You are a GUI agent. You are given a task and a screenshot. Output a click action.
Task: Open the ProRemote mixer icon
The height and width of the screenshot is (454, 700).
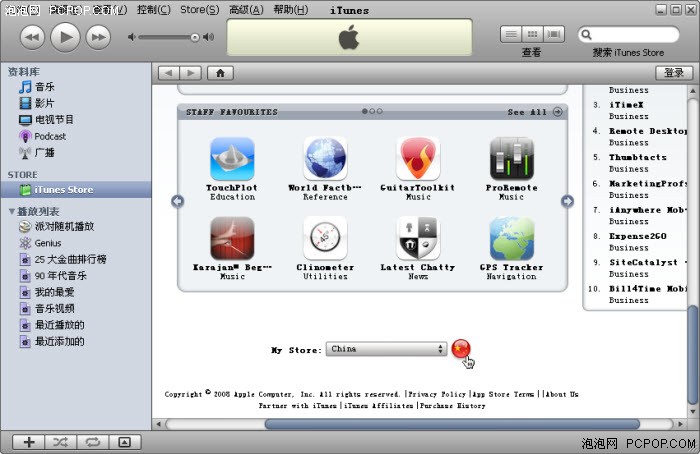[512, 159]
